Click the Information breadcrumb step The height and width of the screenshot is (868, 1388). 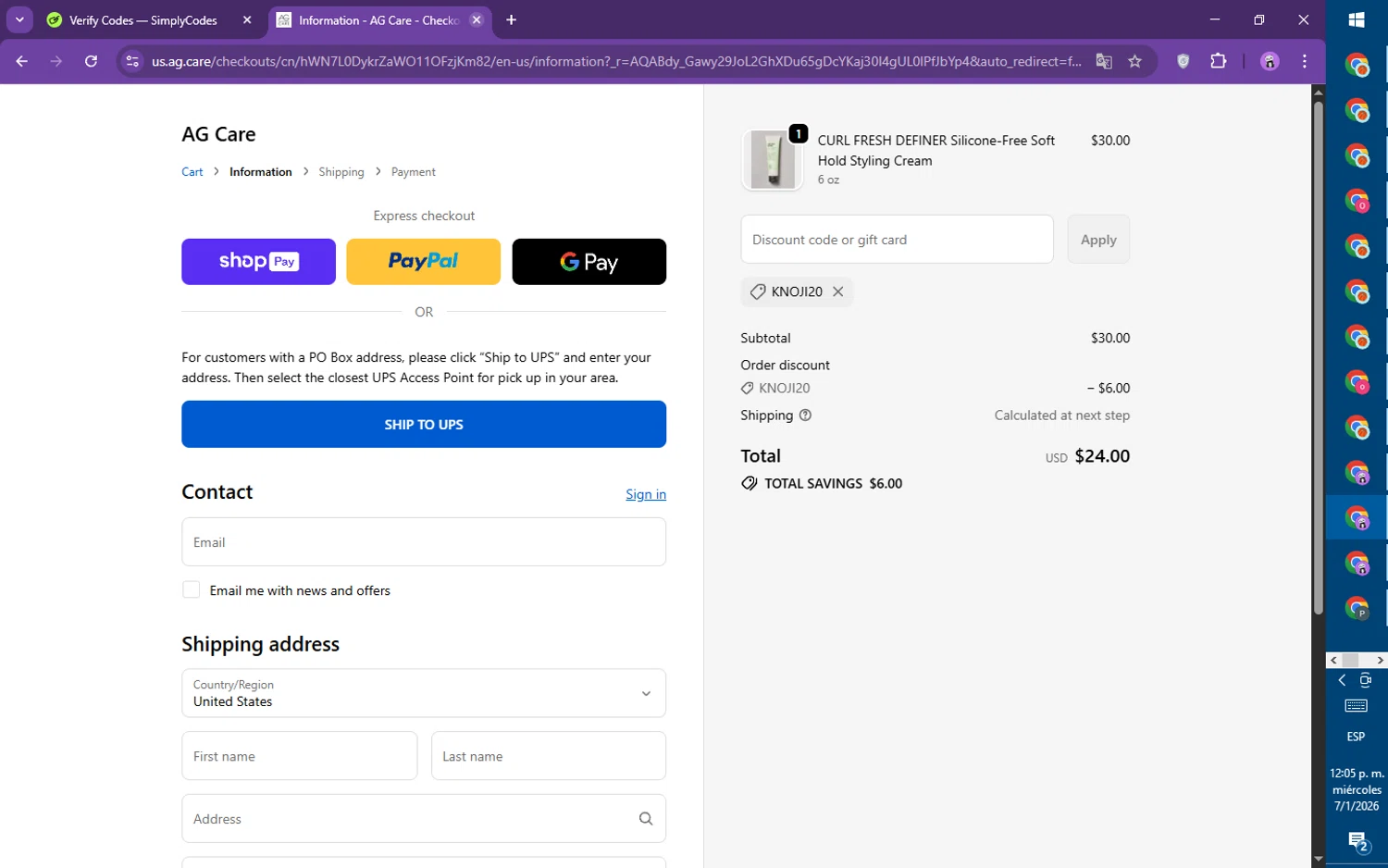click(260, 172)
